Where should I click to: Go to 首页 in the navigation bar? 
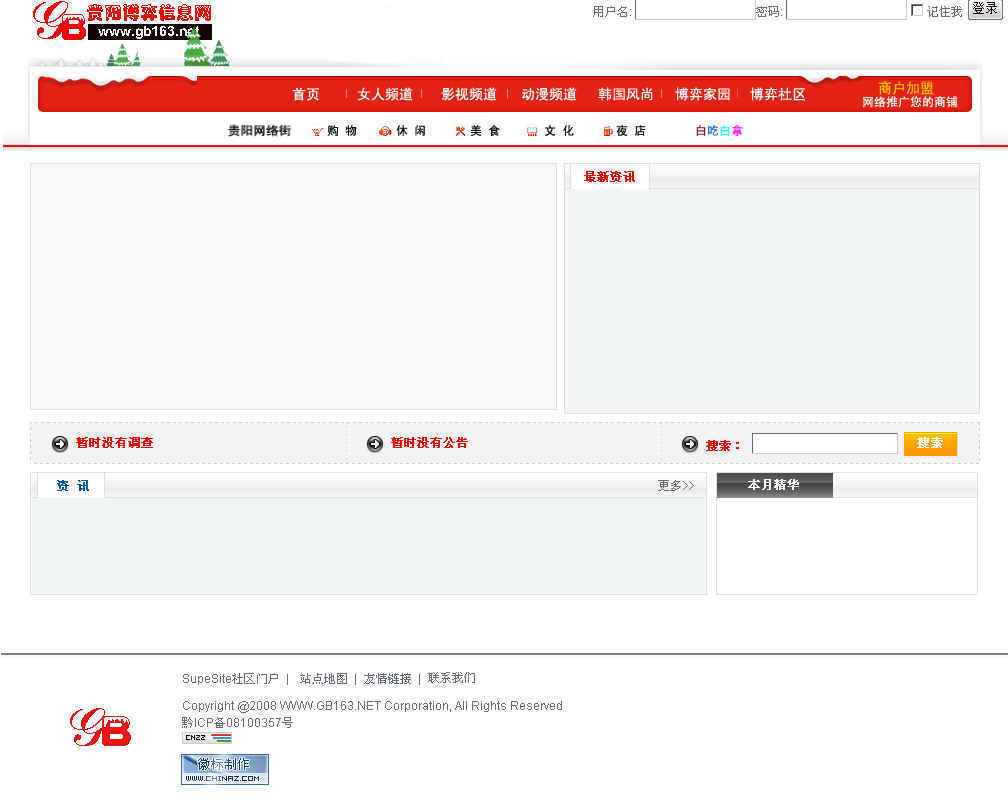click(306, 95)
